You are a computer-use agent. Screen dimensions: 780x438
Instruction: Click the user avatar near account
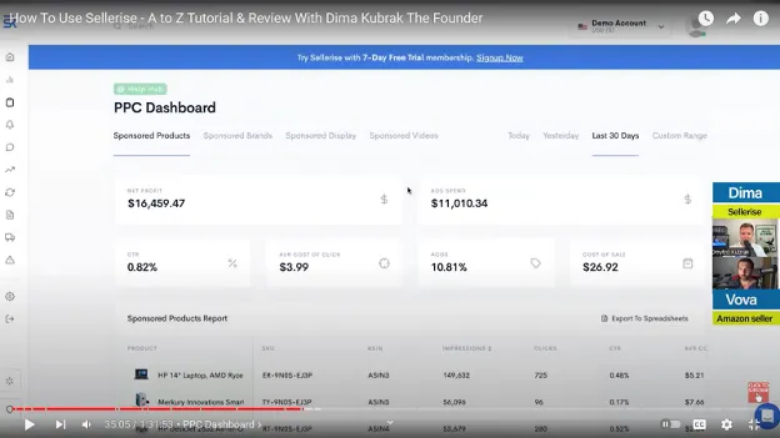click(696, 26)
